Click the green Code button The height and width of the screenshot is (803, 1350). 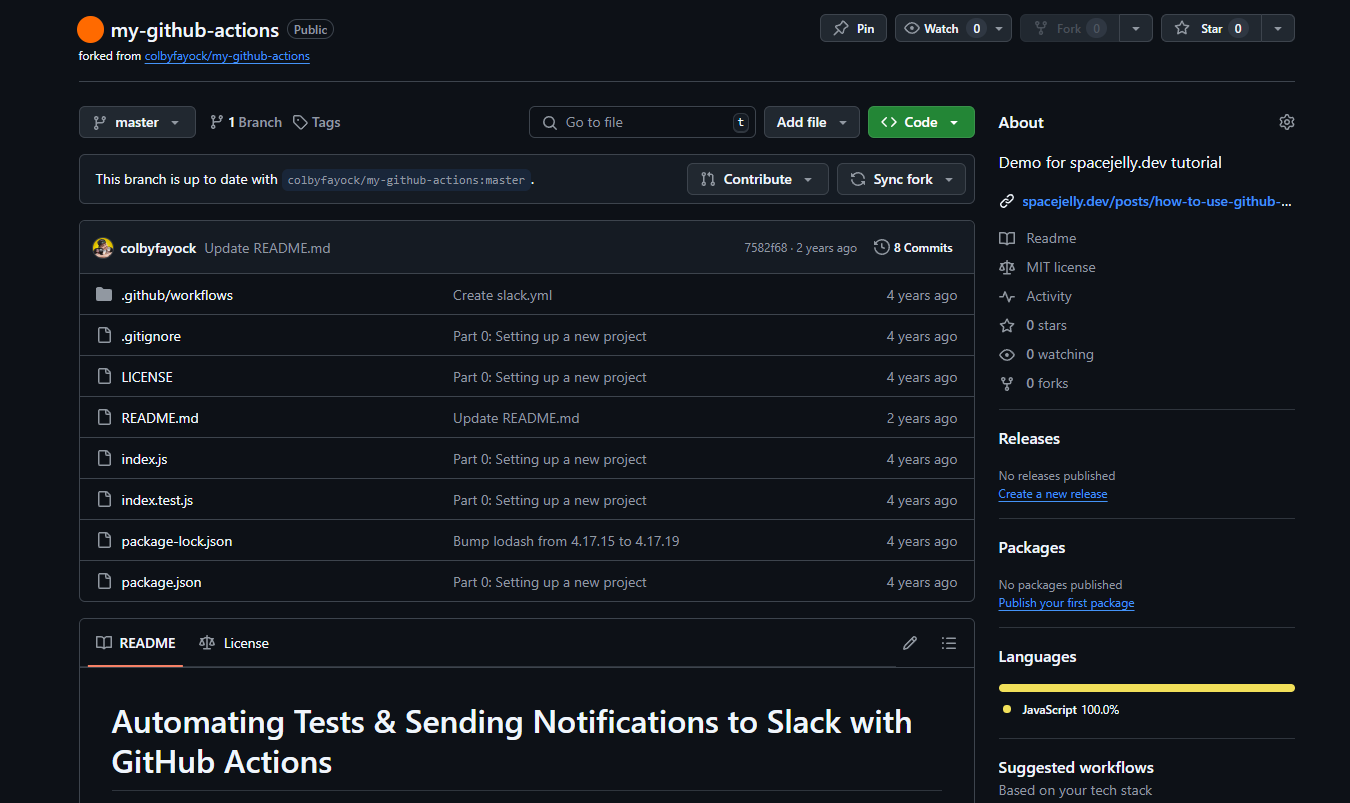point(920,122)
